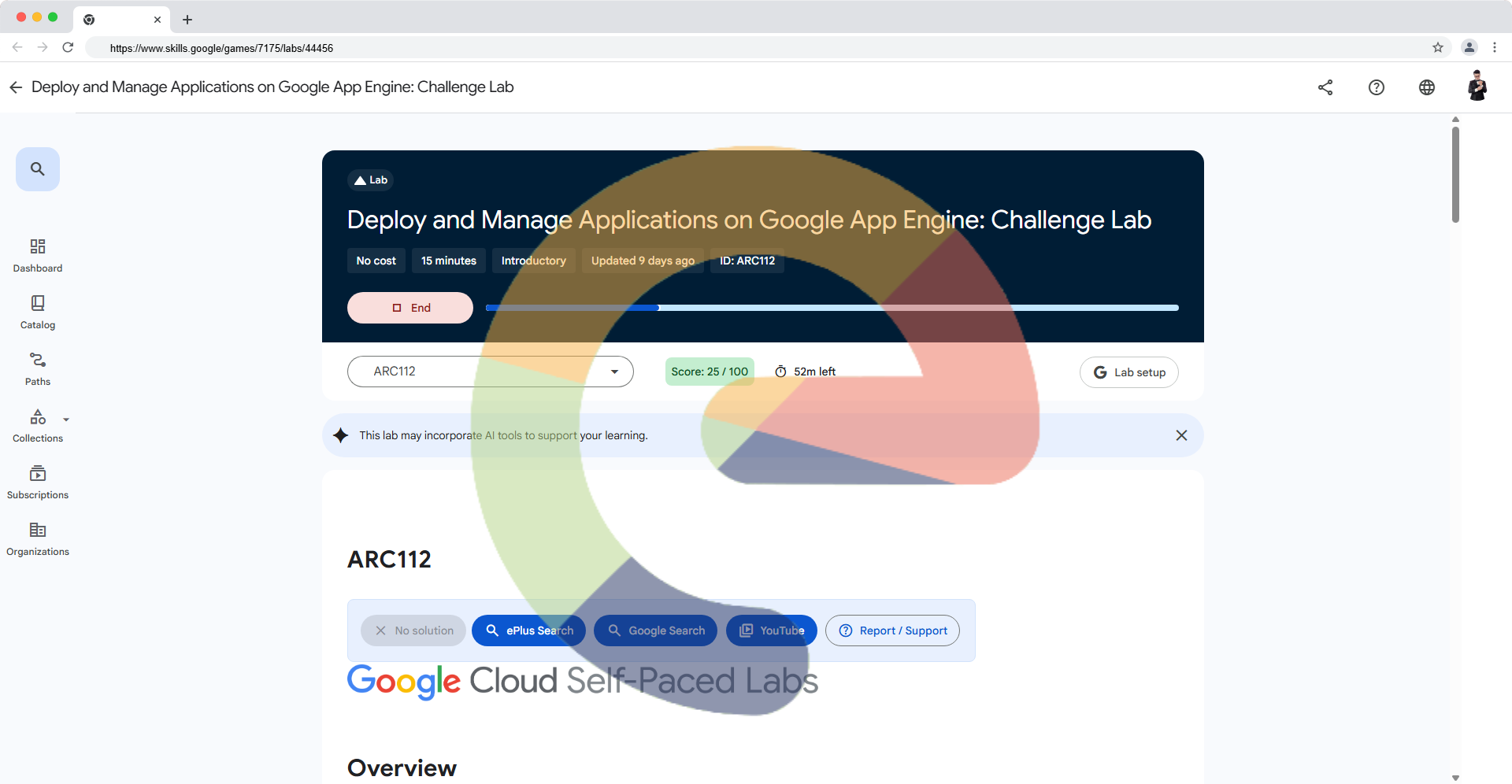This screenshot has height=784, width=1512.
Task: Click the browser forward arrow
Action: [x=43, y=47]
